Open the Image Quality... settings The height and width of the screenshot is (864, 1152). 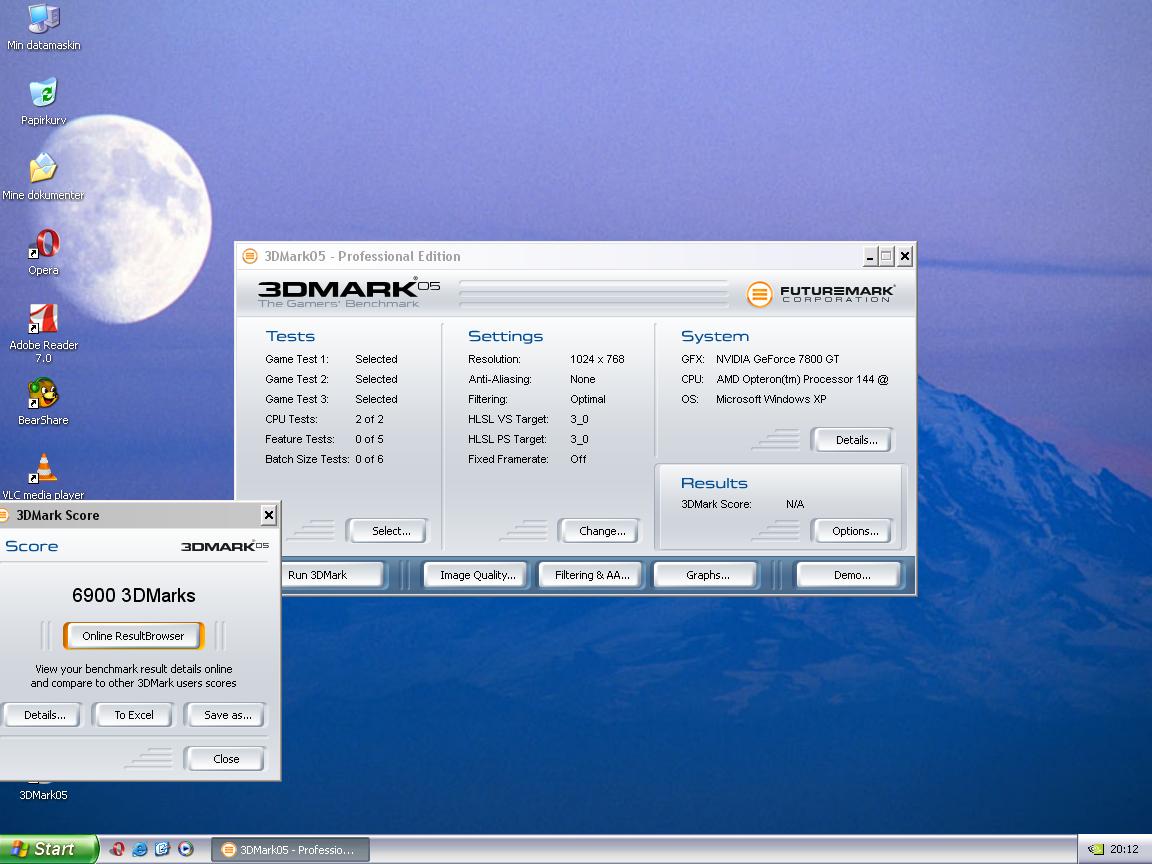pos(477,575)
